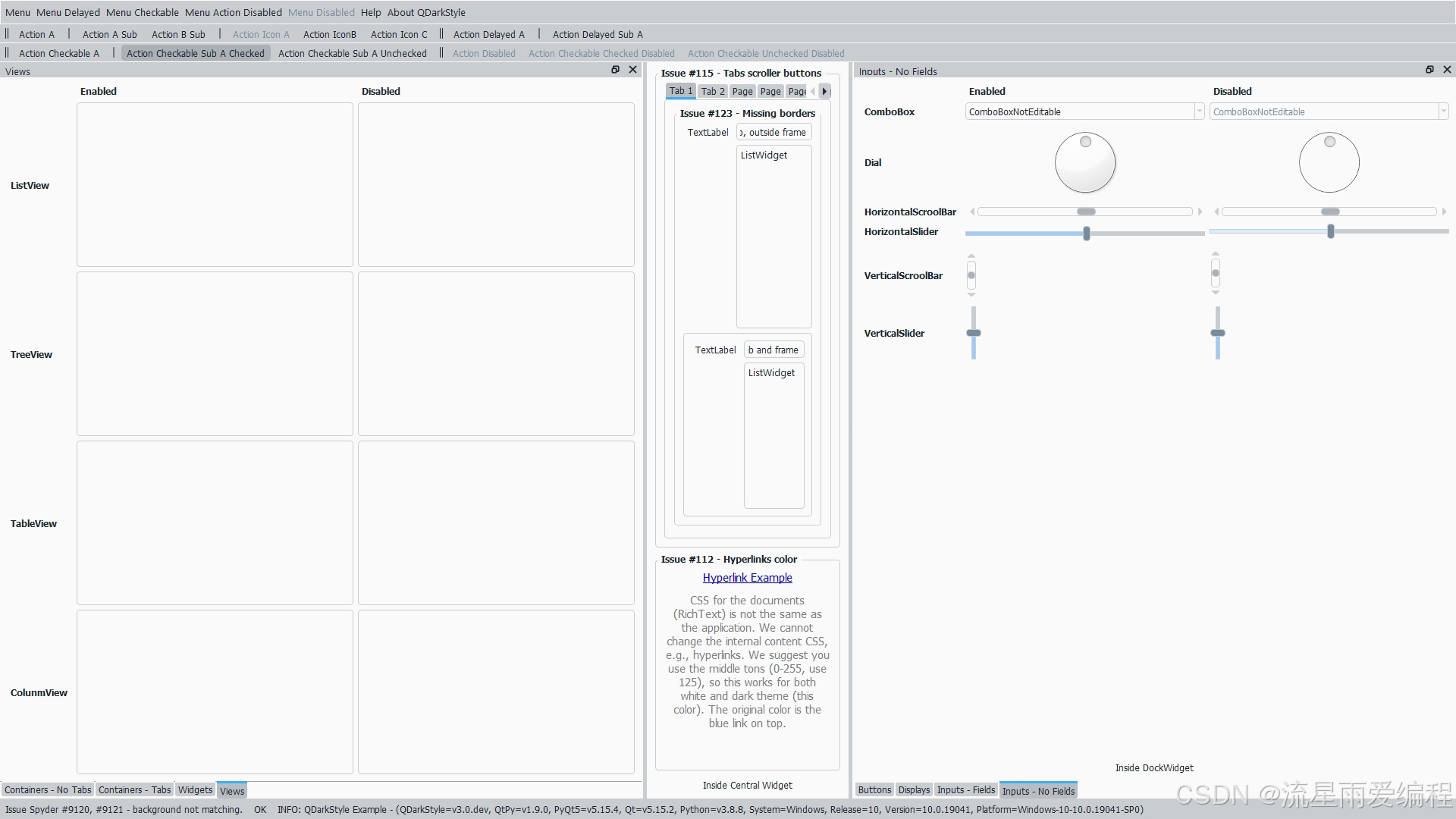1456x819 pixels.
Task: Open the Menu Delayed menu
Action: click(x=67, y=12)
